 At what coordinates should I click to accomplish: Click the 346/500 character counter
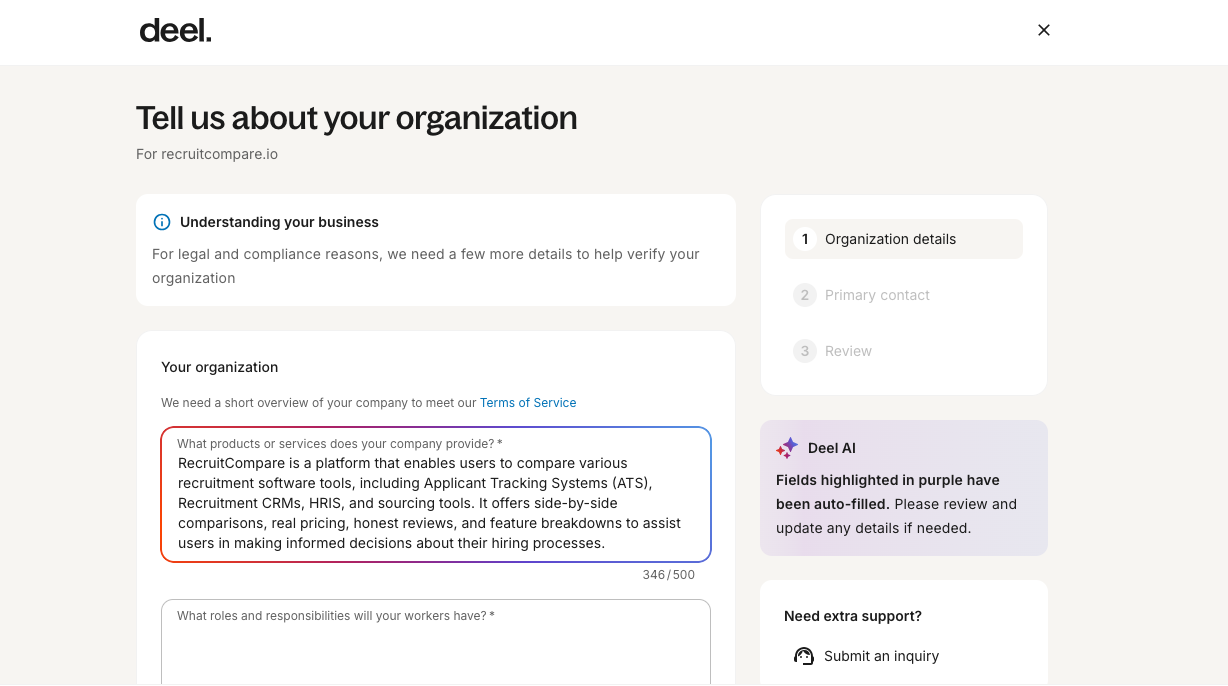[x=669, y=575]
